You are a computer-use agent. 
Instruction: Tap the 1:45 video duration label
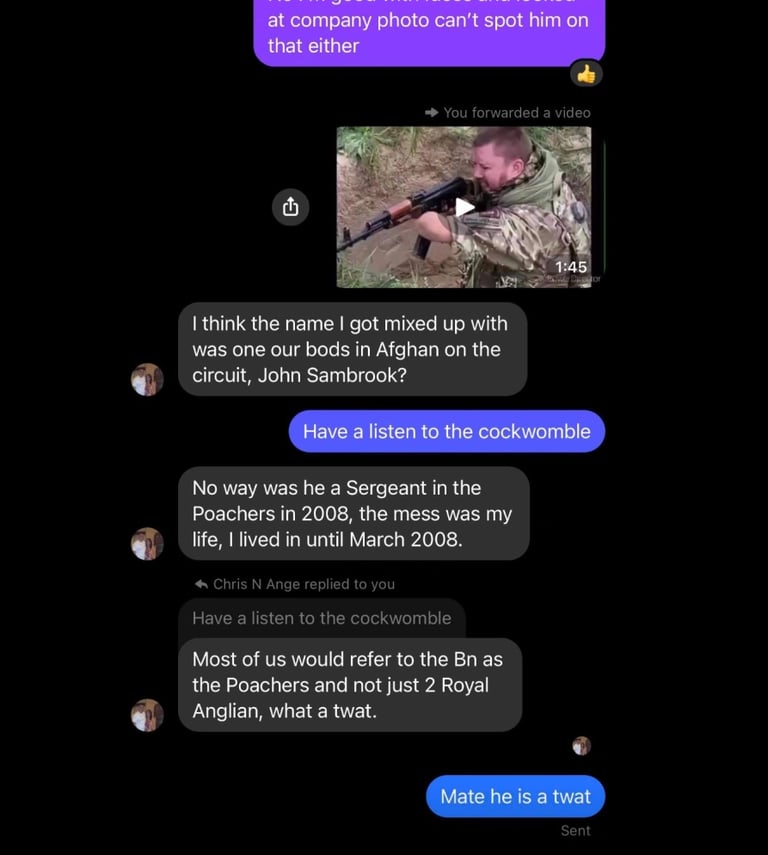[571, 267]
